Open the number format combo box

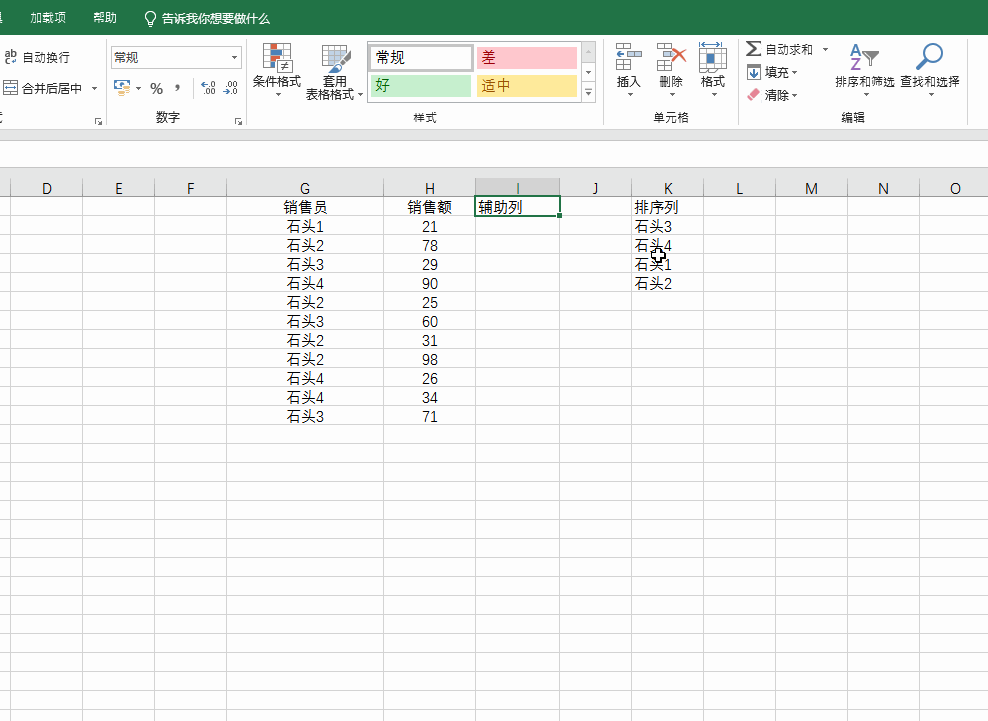point(176,57)
